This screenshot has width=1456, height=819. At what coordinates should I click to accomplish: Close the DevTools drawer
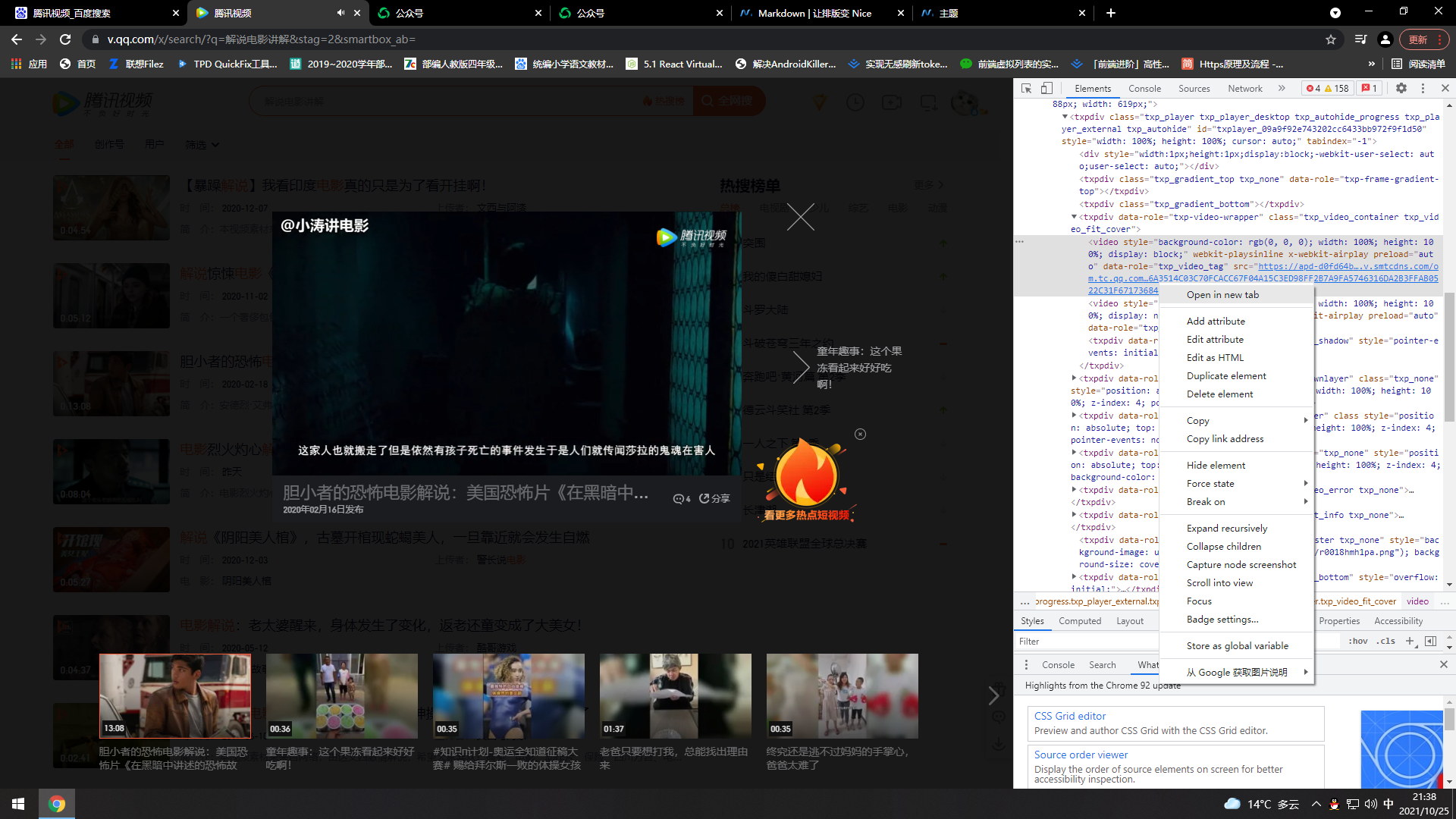pyautogui.click(x=1444, y=665)
